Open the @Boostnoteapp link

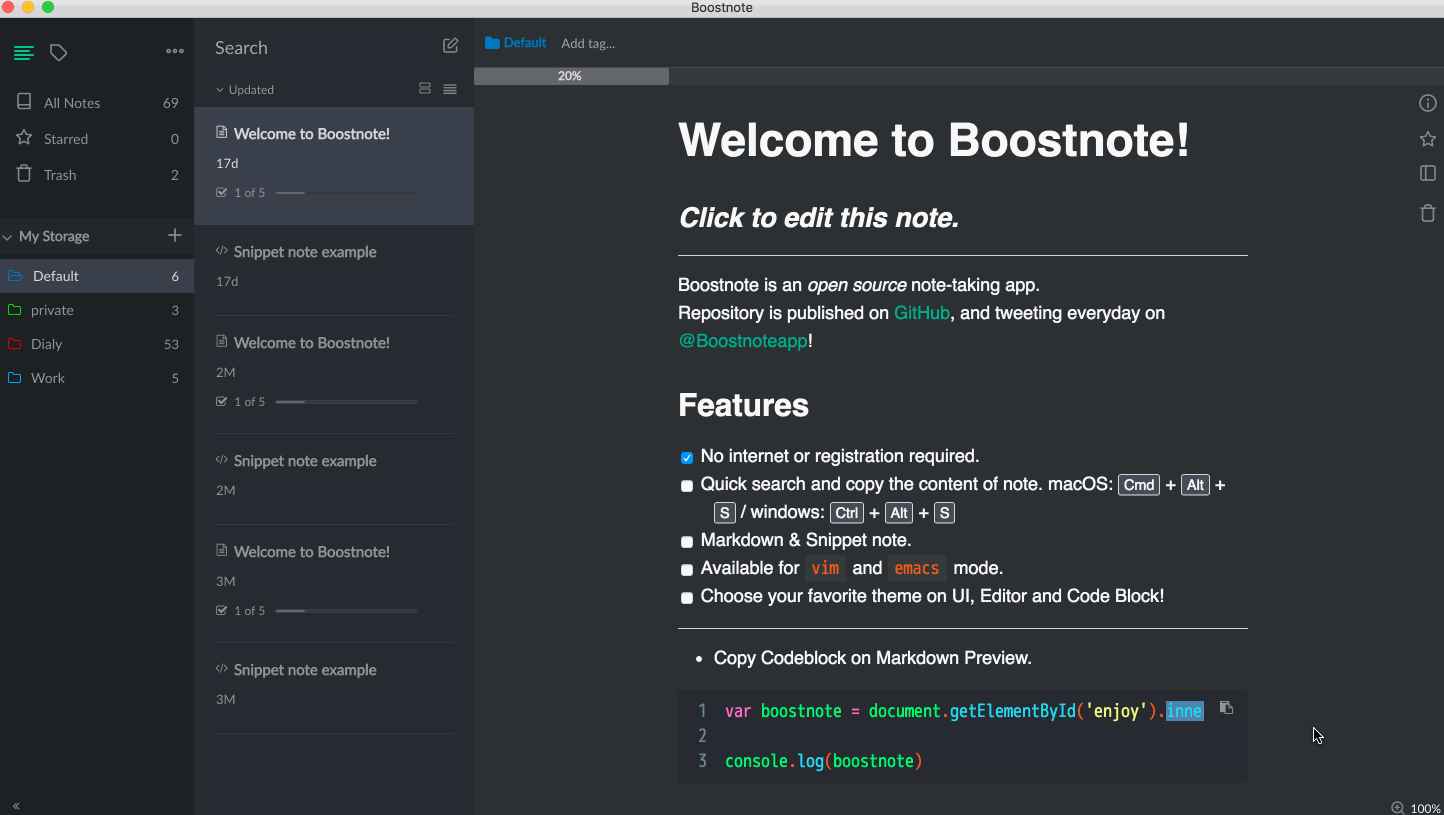click(743, 341)
